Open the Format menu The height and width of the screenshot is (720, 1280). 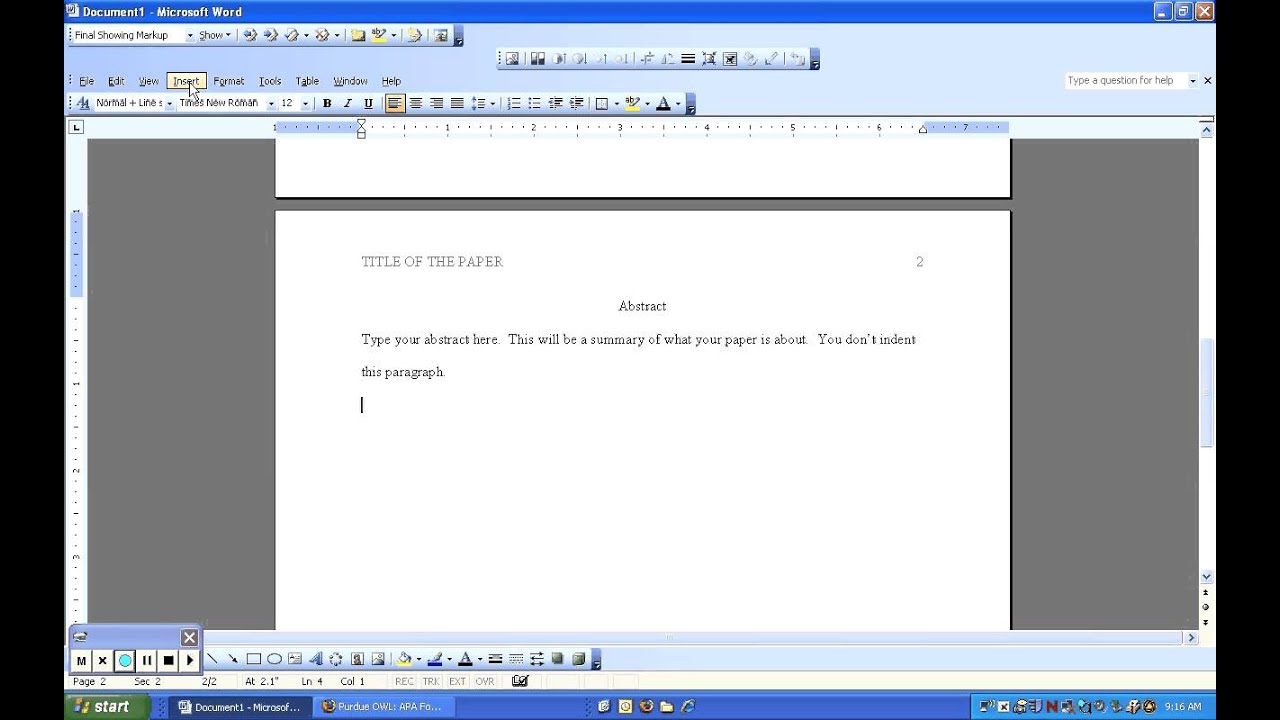(x=228, y=81)
